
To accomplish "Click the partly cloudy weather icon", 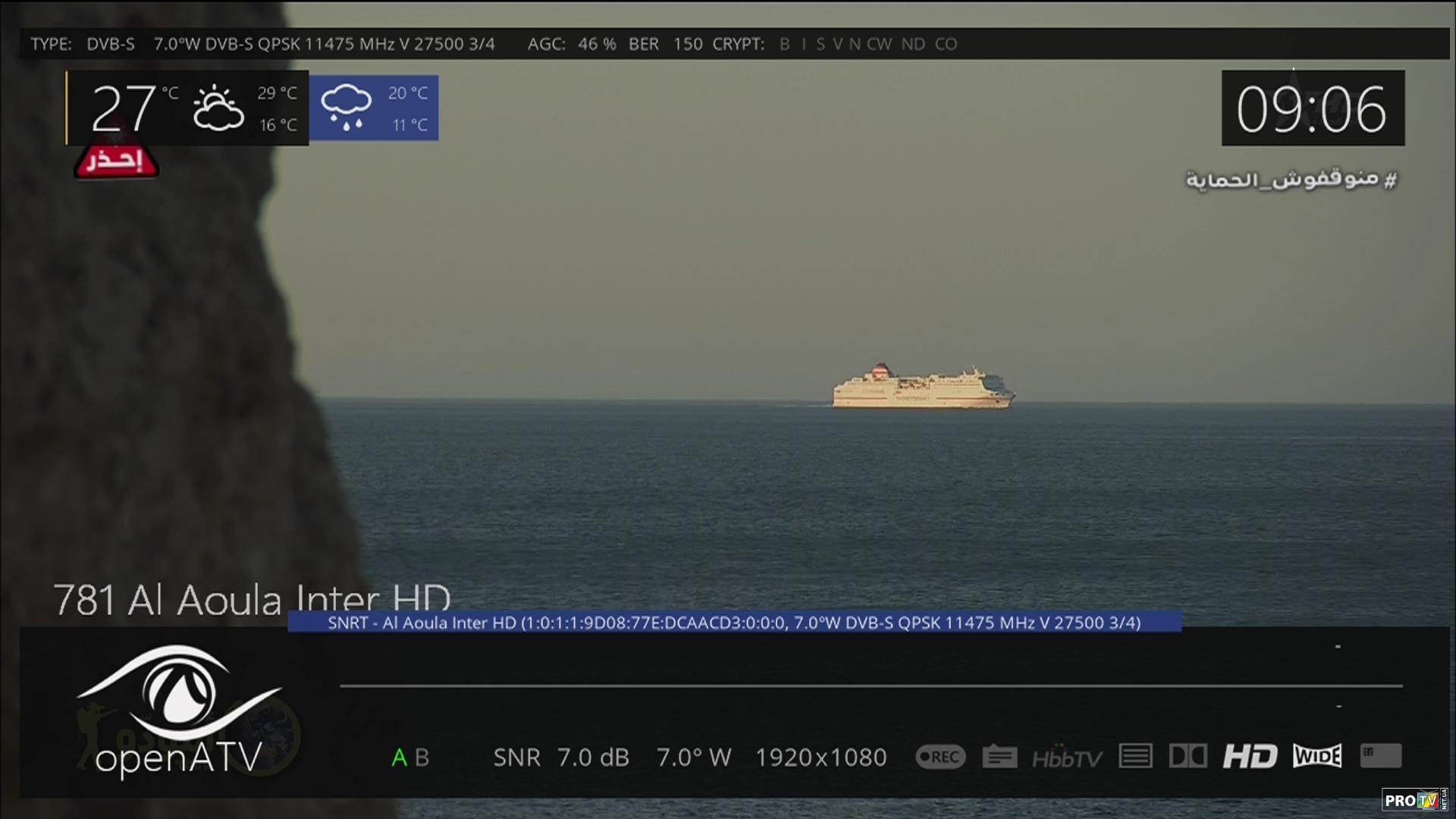I will [218, 108].
